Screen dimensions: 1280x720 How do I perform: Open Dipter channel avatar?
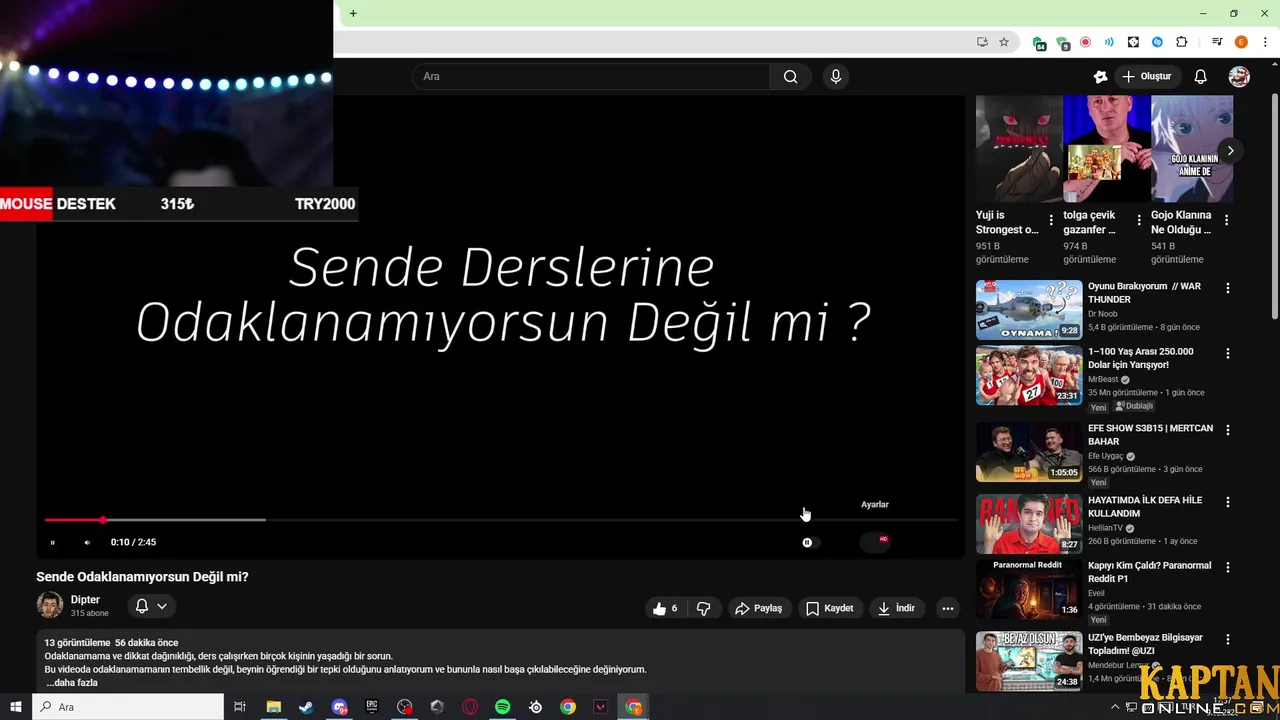tap(50, 605)
